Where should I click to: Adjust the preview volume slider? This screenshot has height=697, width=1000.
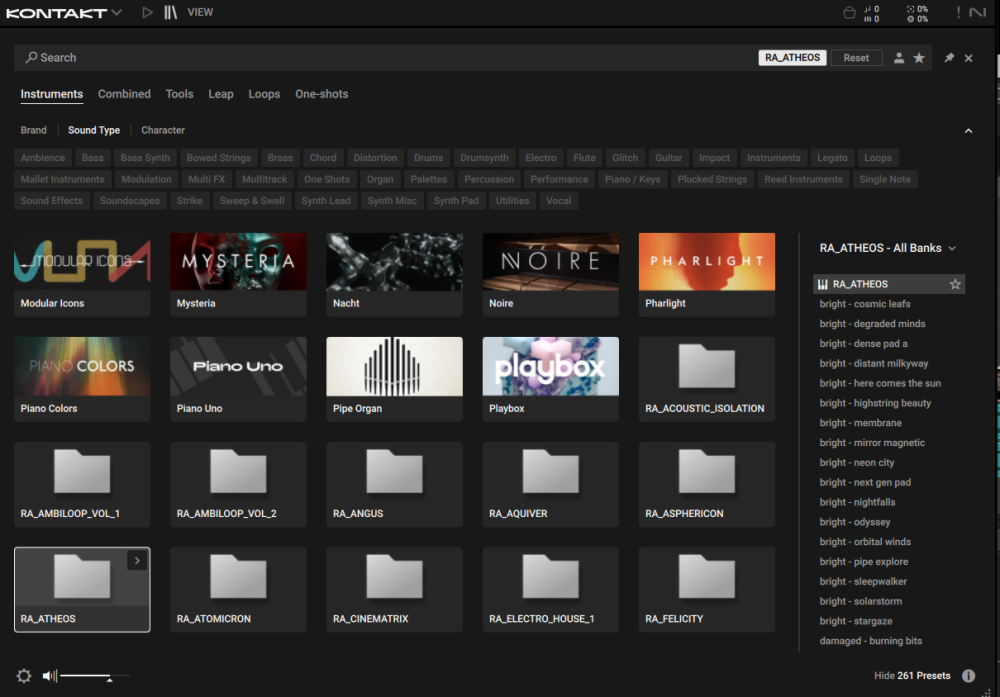click(109, 677)
